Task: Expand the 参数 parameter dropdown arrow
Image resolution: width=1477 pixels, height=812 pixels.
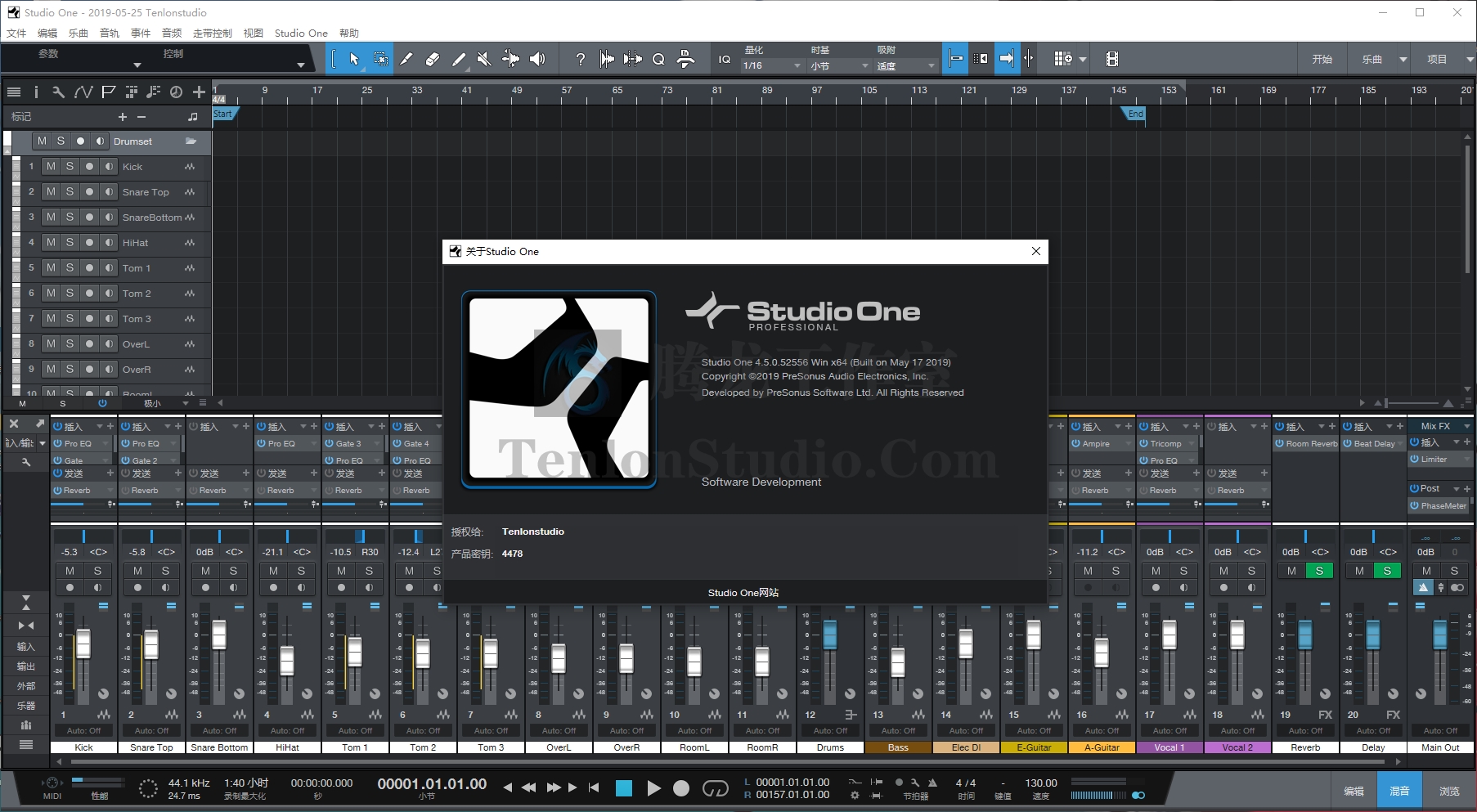Action: (x=137, y=65)
